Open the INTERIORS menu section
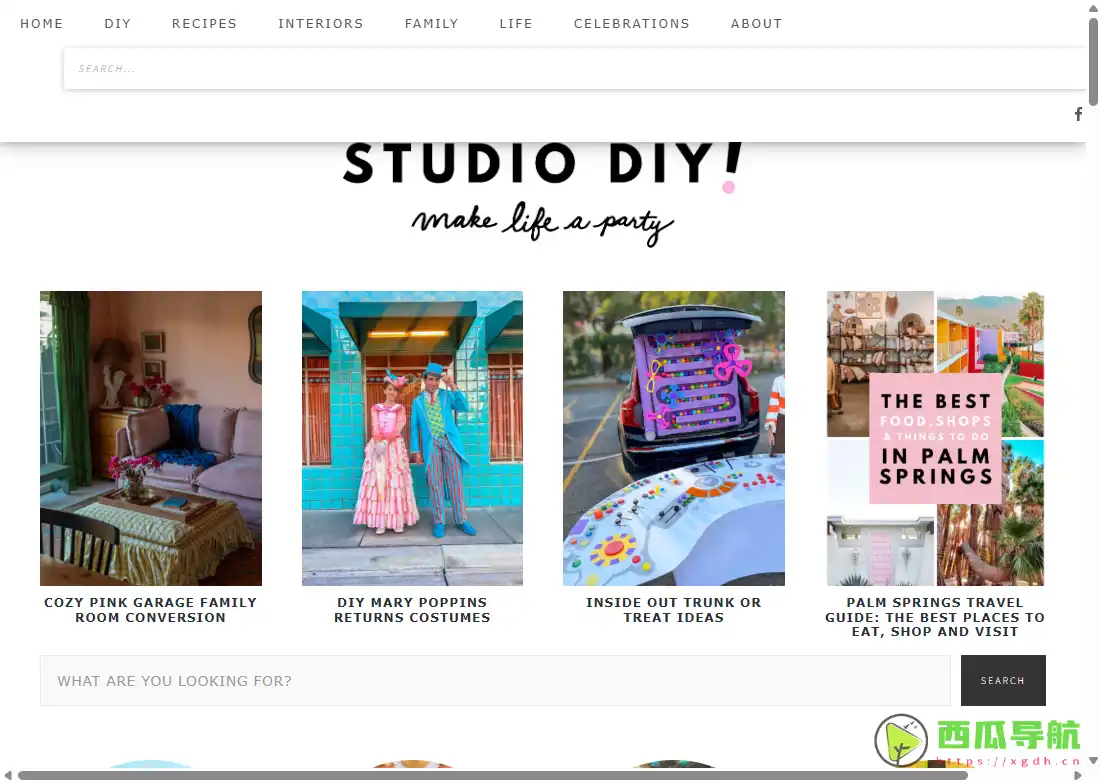This screenshot has width=1101, height=783. [320, 23]
